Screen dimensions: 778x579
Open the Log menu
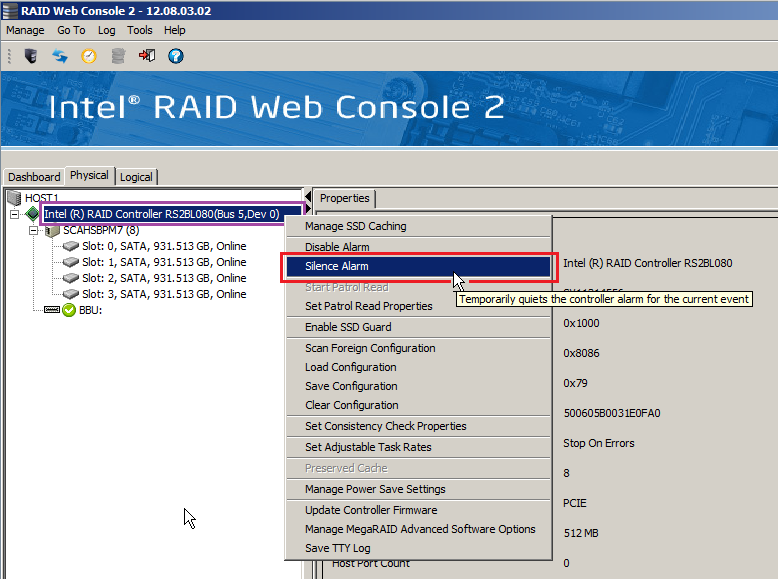coord(107,30)
